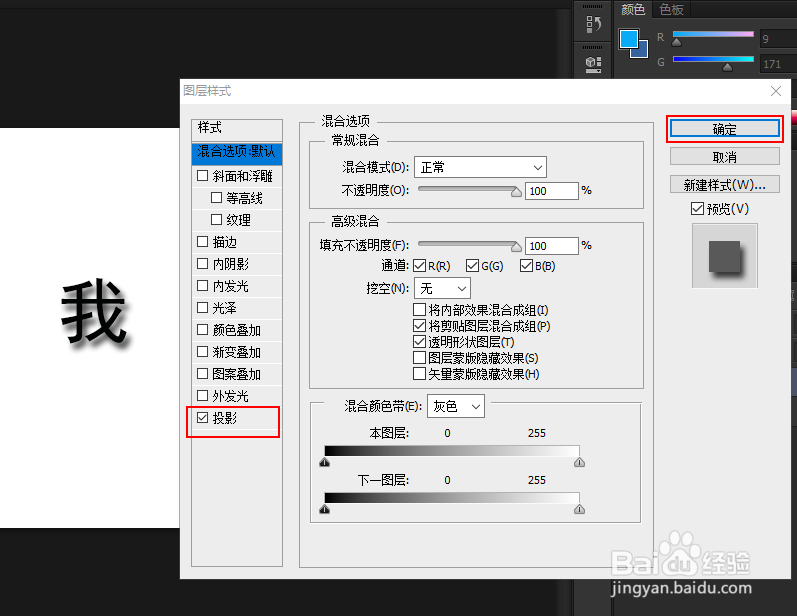797x616 pixels.
Task: Toggle the G(G) channel checkbox
Action: [472, 265]
